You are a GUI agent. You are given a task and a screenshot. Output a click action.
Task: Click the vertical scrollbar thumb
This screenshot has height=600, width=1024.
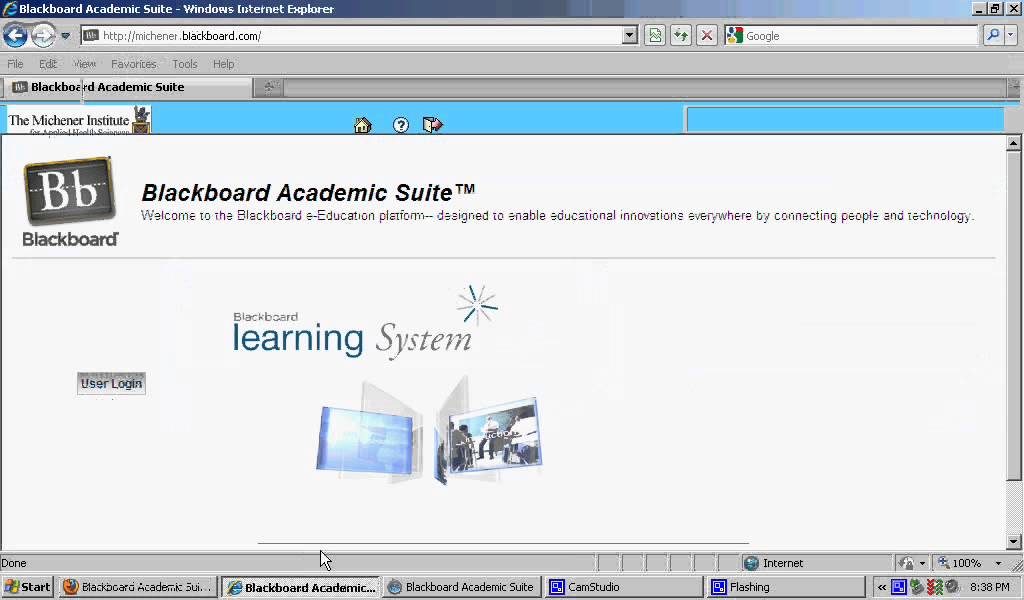click(x=1013, y=315)
